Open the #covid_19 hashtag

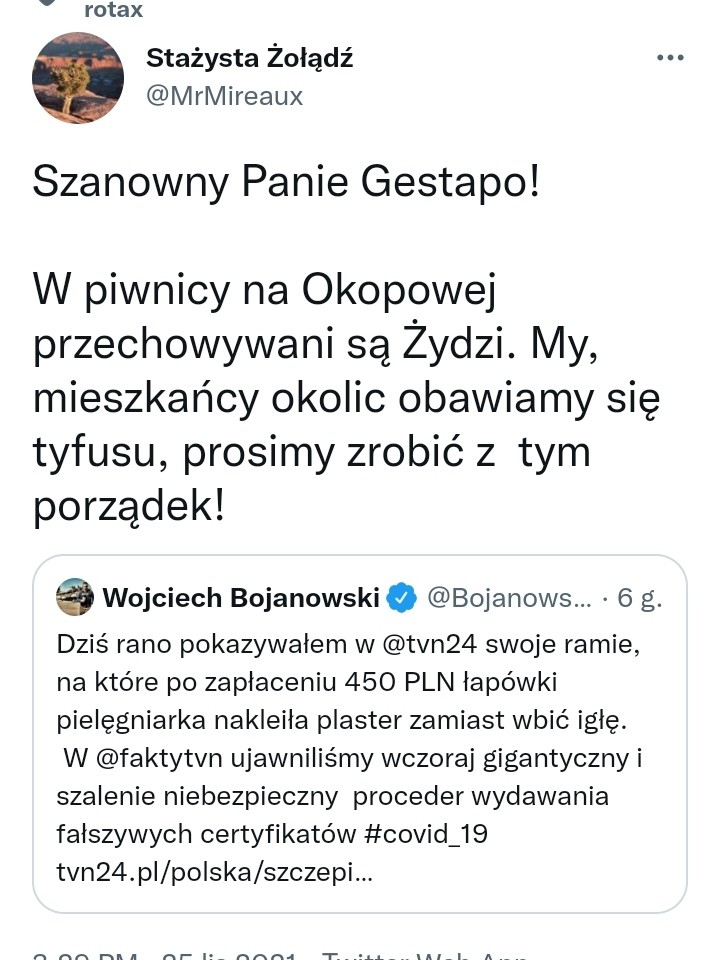click(426, 834)
